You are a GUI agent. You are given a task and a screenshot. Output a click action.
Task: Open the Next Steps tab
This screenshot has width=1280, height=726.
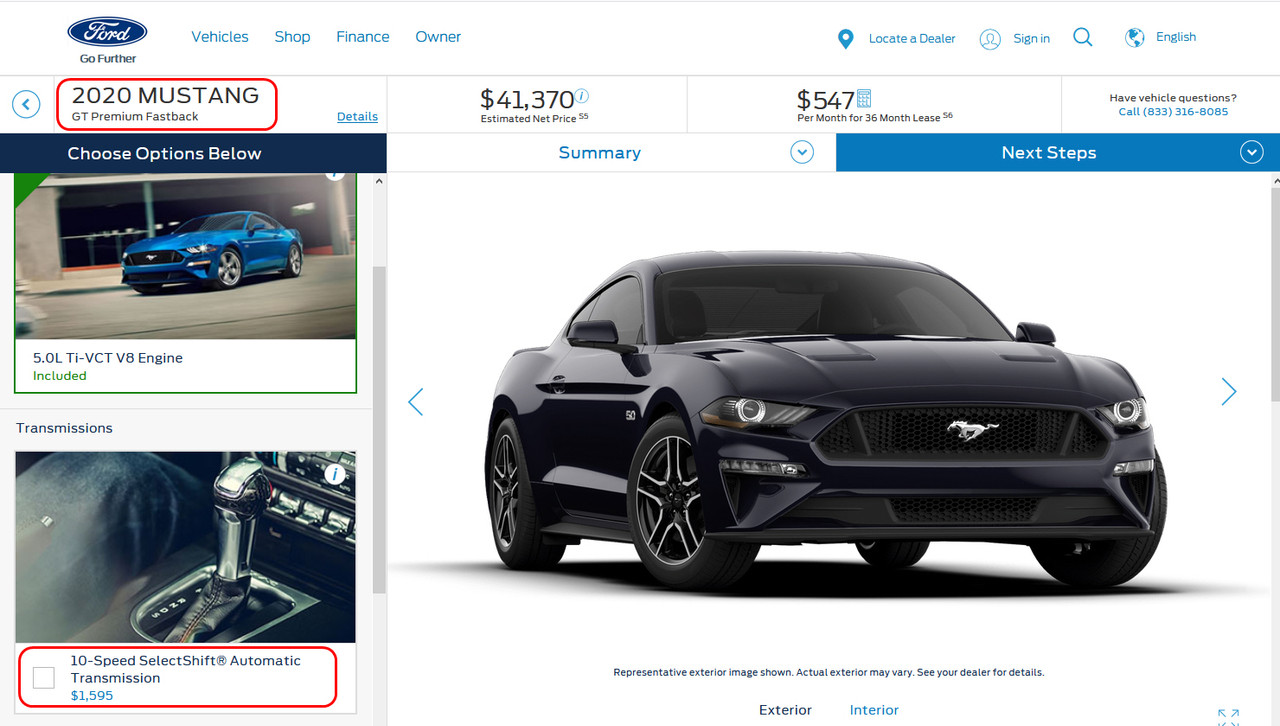tap(1049, 153)
